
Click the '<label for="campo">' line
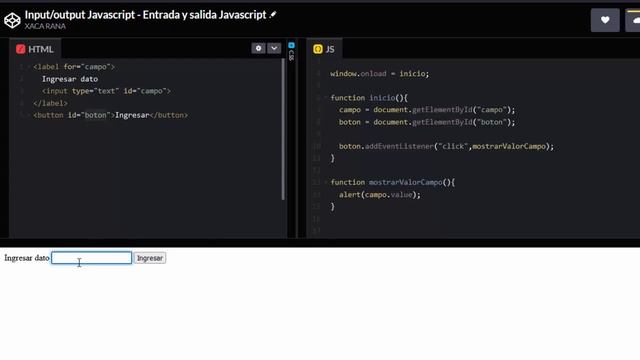tap(74, 67)
